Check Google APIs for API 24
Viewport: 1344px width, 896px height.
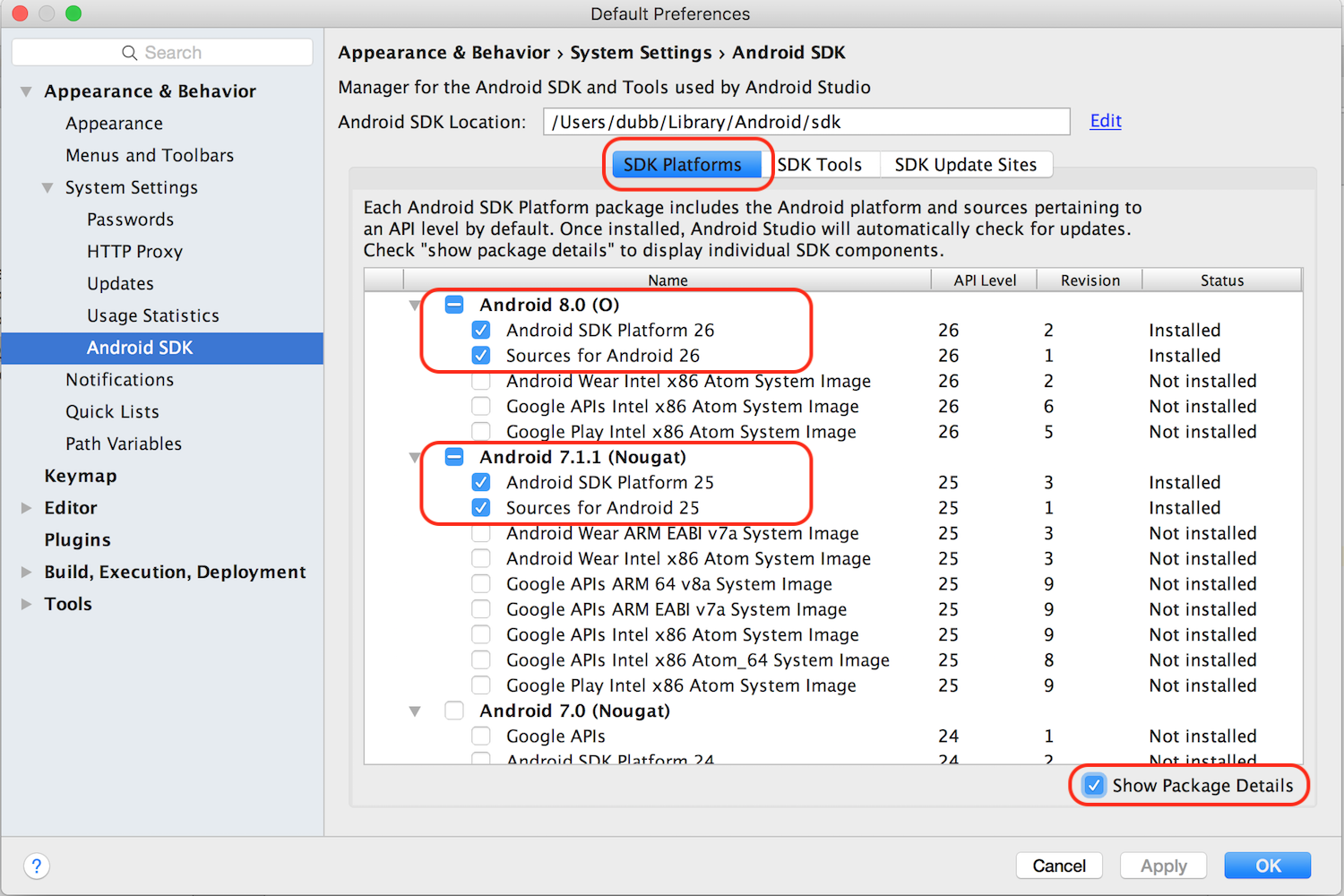pos(481,736)
